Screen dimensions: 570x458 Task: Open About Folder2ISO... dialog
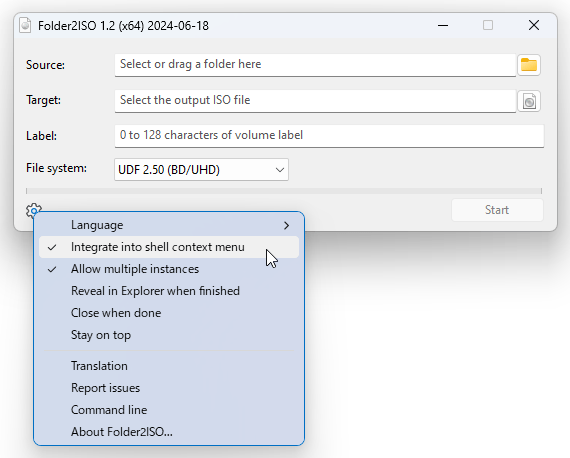tap(169, 432)
